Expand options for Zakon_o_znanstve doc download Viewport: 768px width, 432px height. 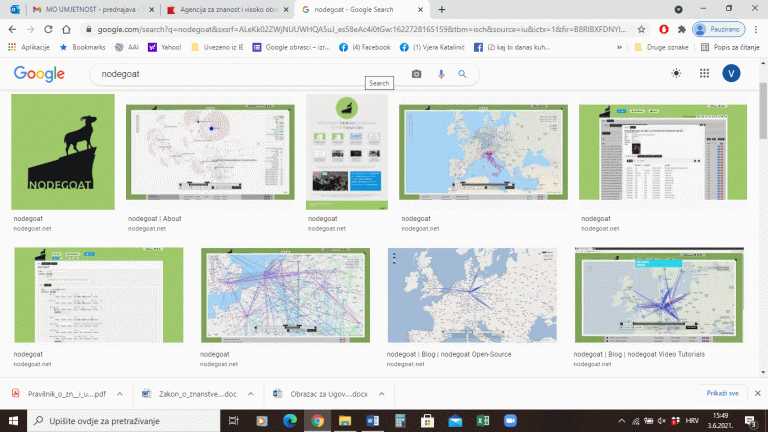250,394
